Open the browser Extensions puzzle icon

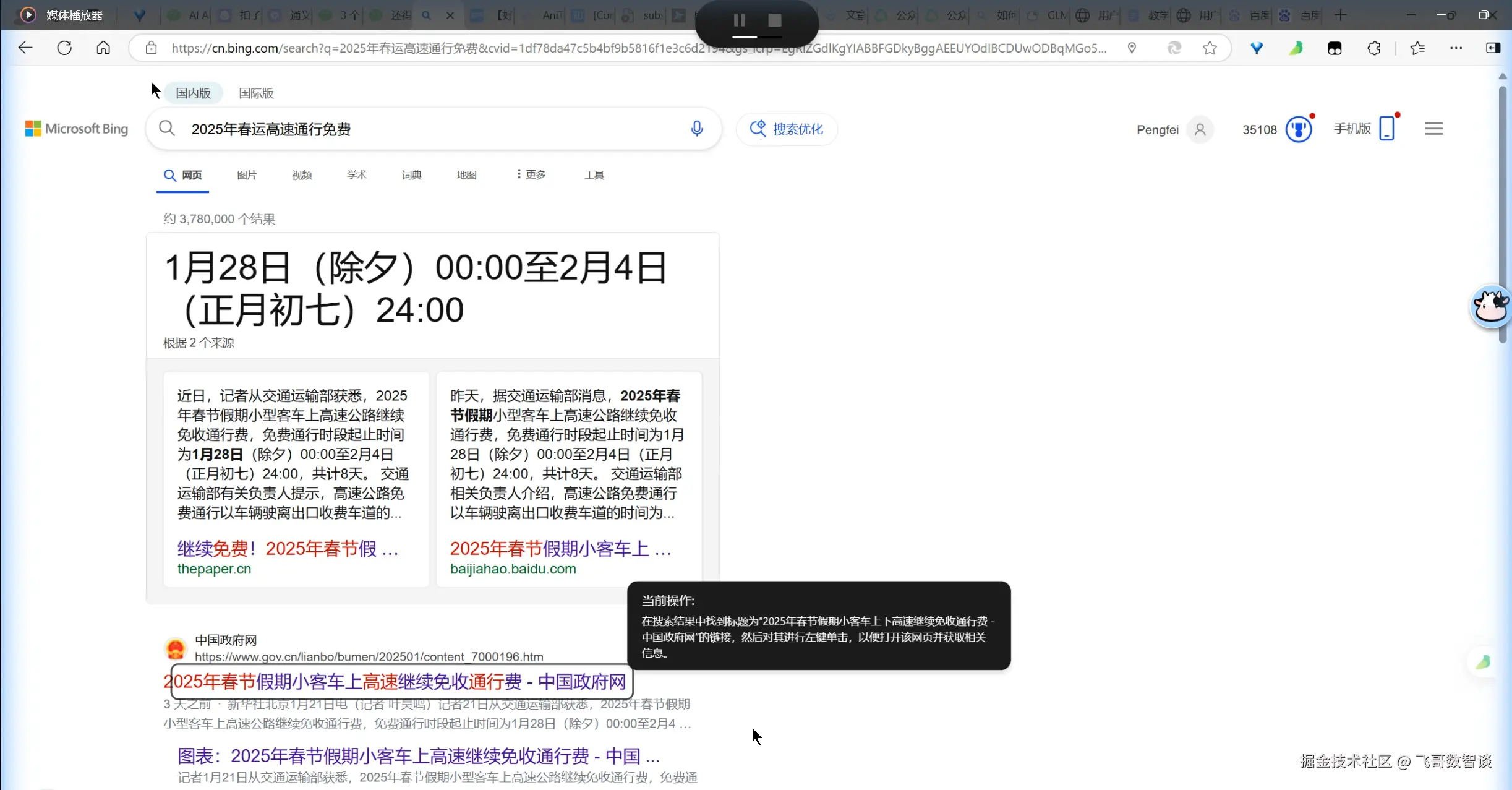pyautogui.click(x=1374, y=48)
